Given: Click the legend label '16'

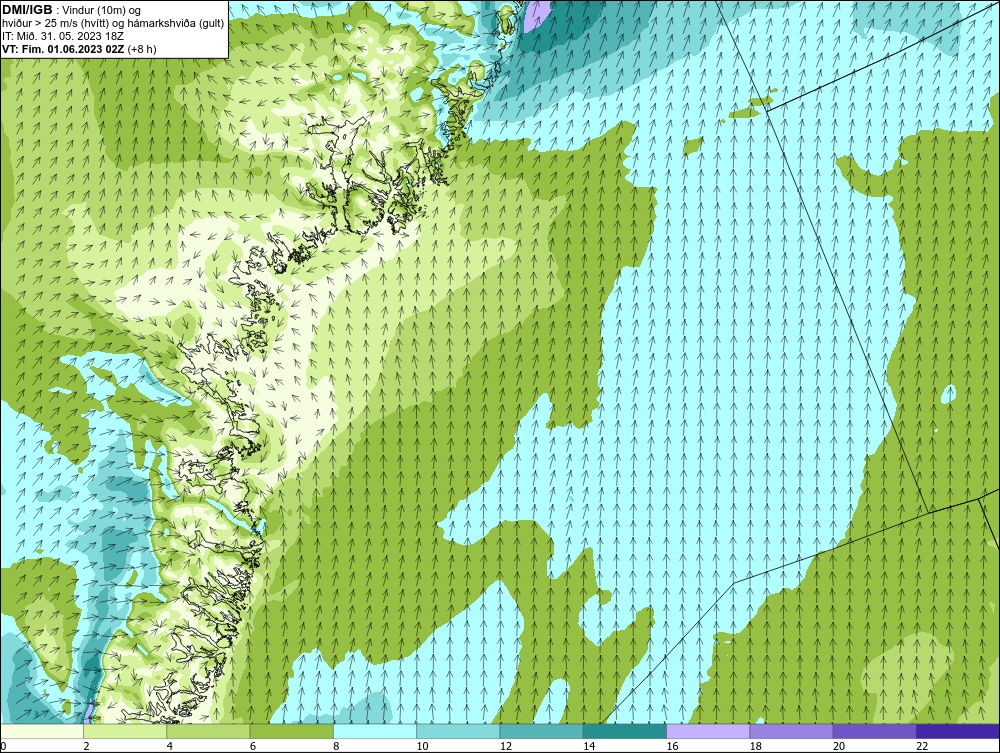Looking at the screenshot, I should click(672, 747).
